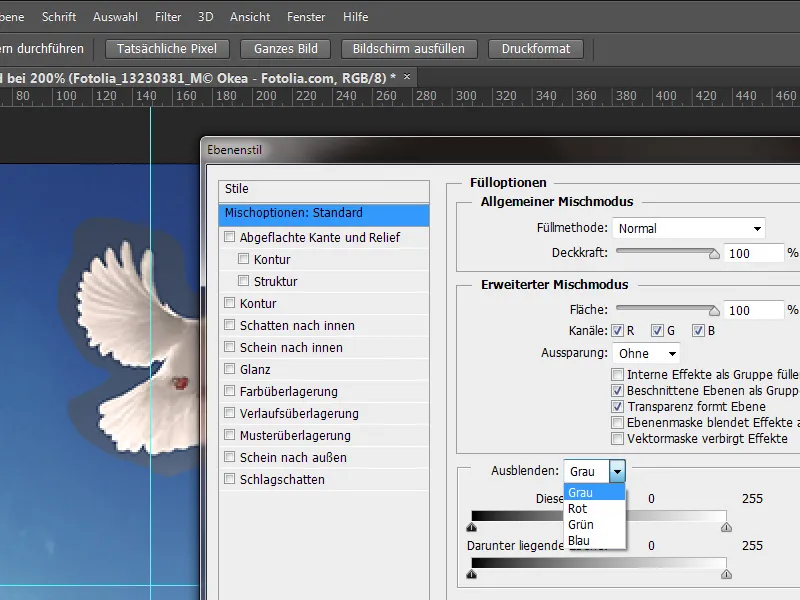The image size is (800, 600).
Task: Uncheck Transparenz formt Ebene
Action: [x=617, y=407]
